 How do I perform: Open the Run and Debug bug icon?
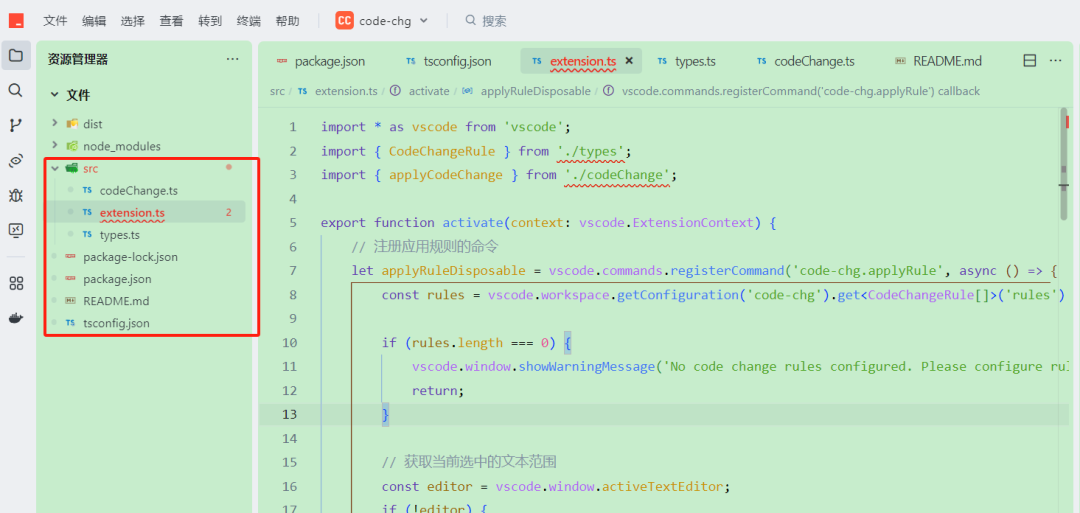point(16,195)
